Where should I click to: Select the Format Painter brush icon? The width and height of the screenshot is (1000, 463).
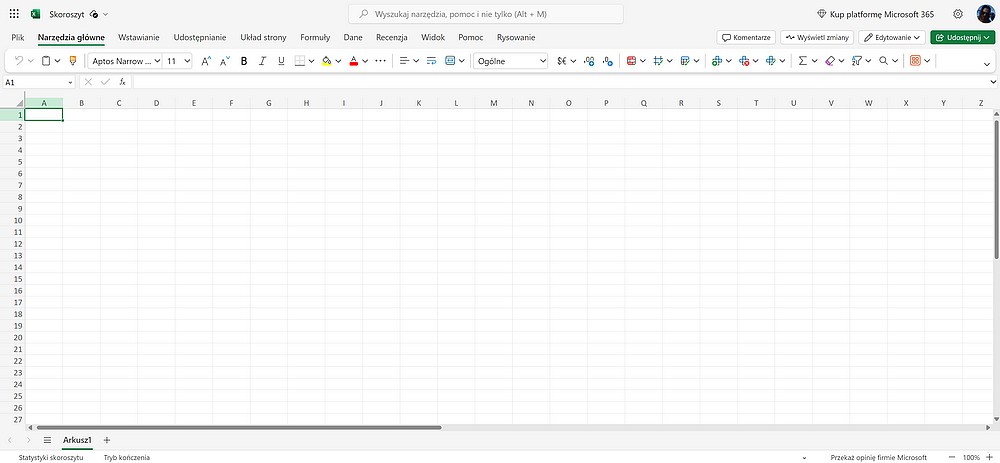click(x=72, y=61)
